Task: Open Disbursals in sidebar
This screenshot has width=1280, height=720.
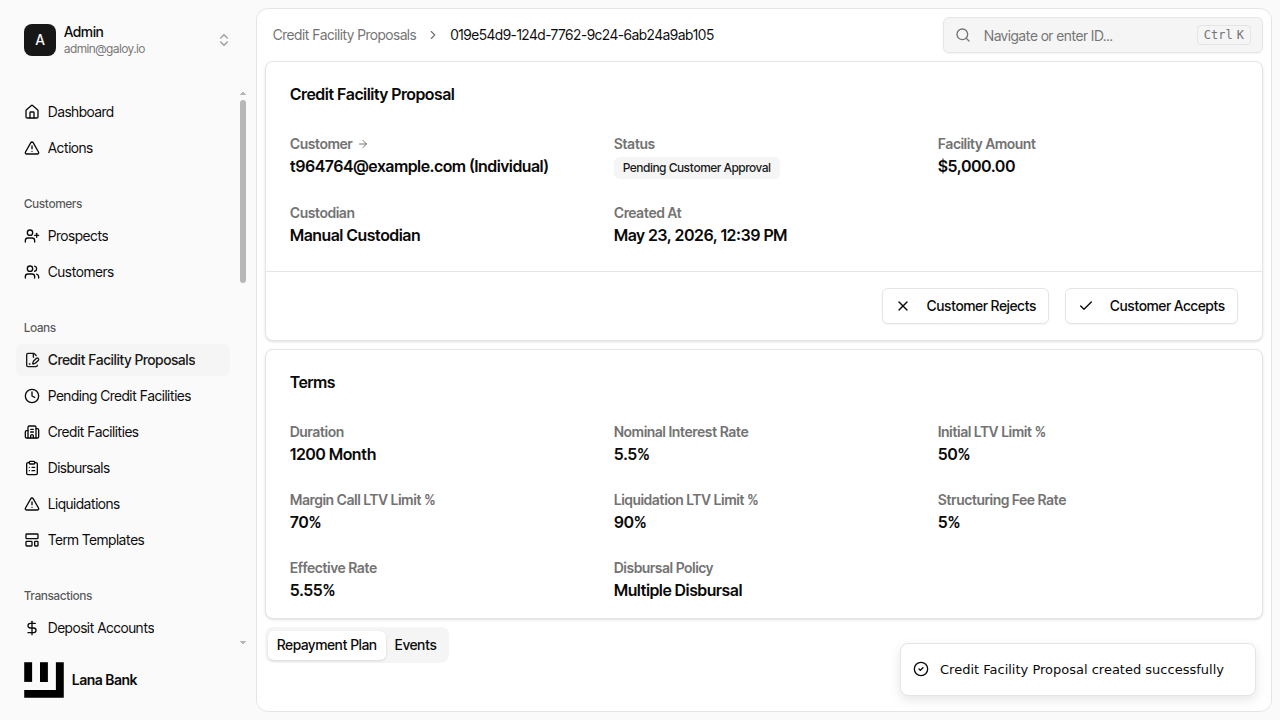Action: click(x=123, y=468)
